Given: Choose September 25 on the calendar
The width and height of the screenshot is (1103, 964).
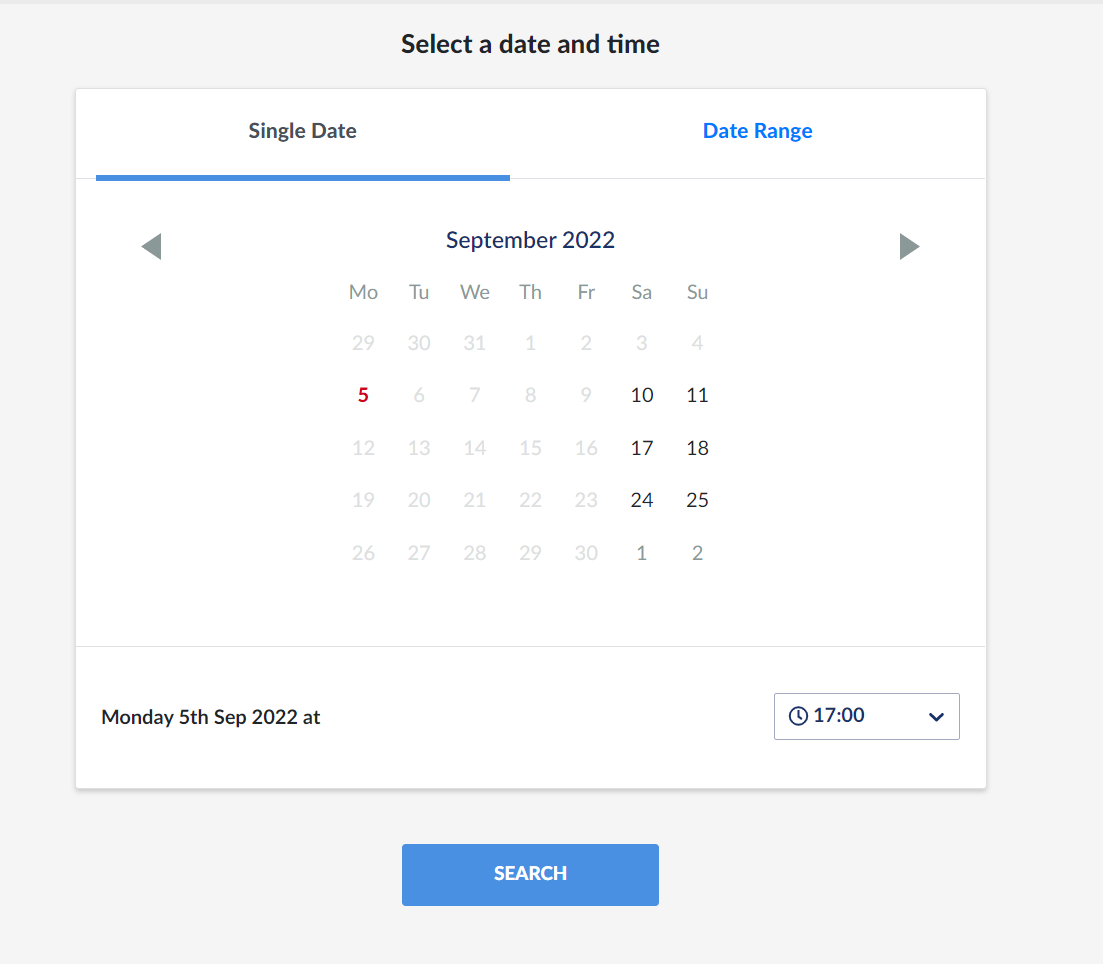Looking at the screenshot, I should pyautogui.click(x=697, y=500).
